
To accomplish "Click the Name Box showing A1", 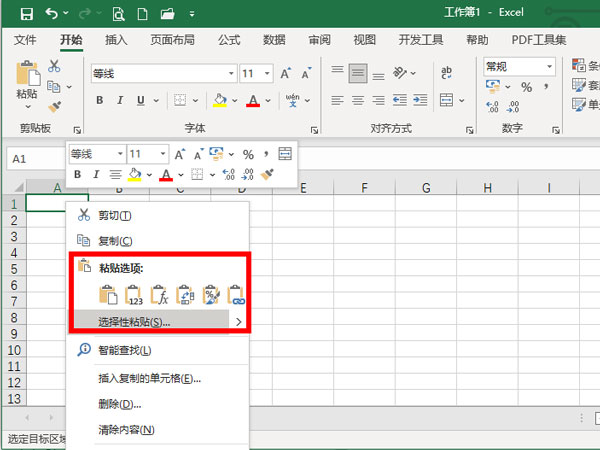I will (30, 159).
